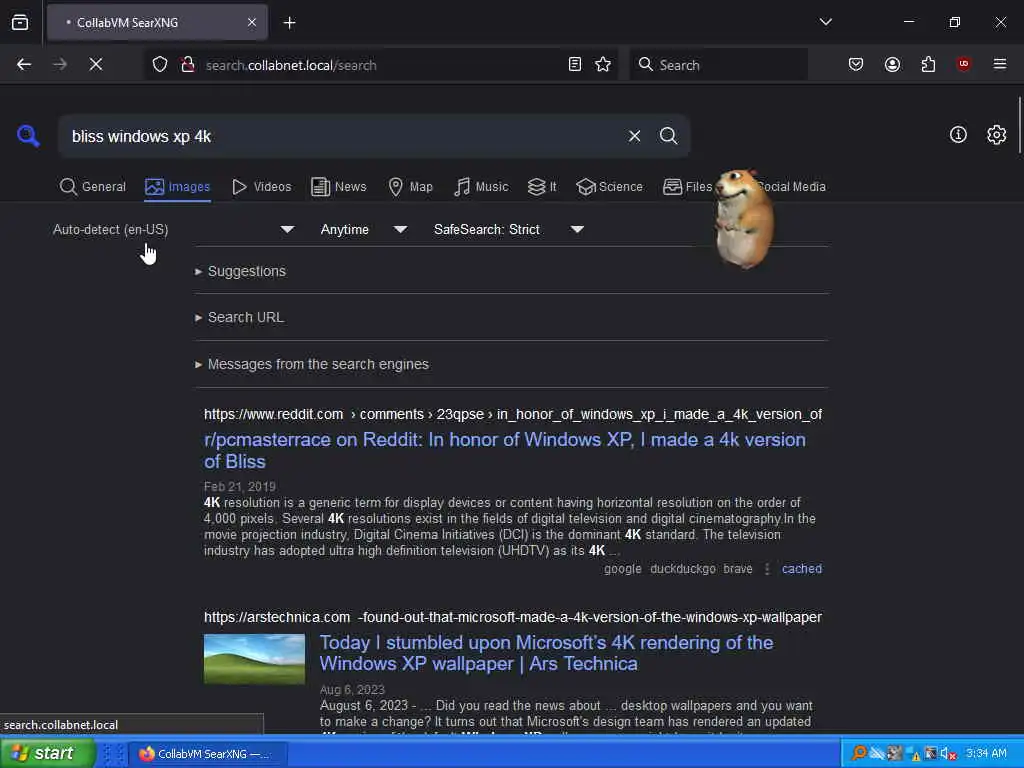The image size is (1024, 768).
Task: Click the Firefox Search box
Action: (x=718, y=65)
